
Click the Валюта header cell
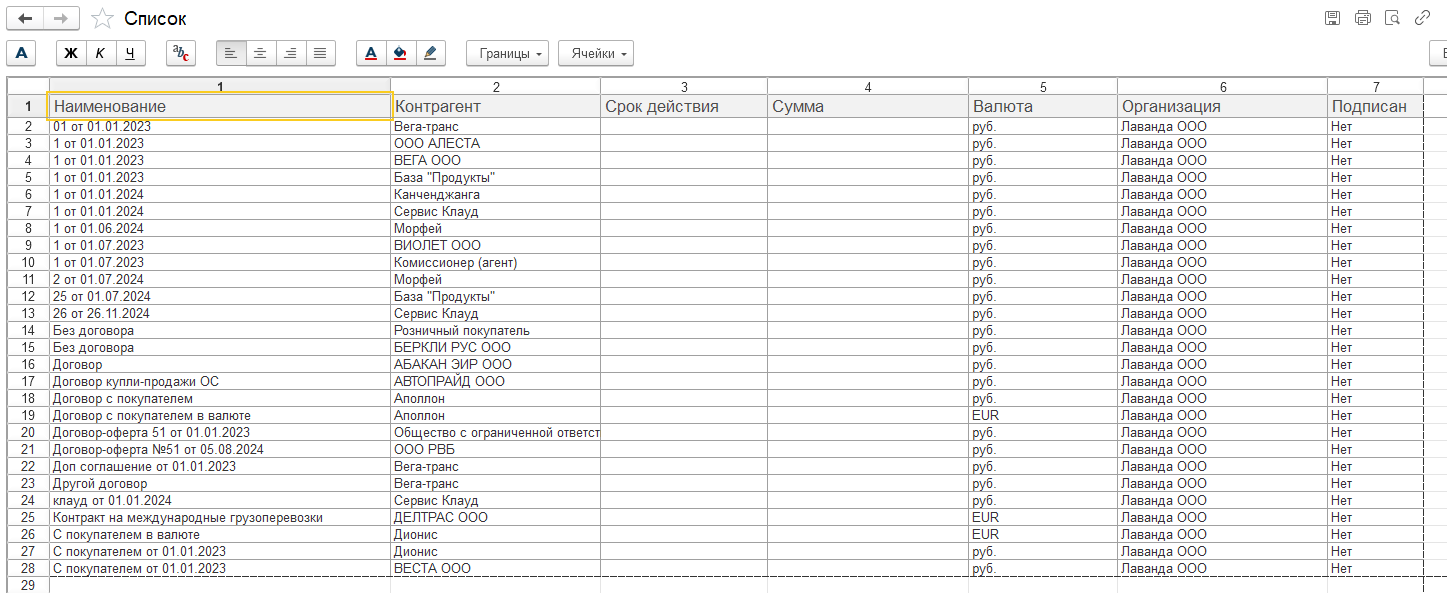pos(1042,106)
